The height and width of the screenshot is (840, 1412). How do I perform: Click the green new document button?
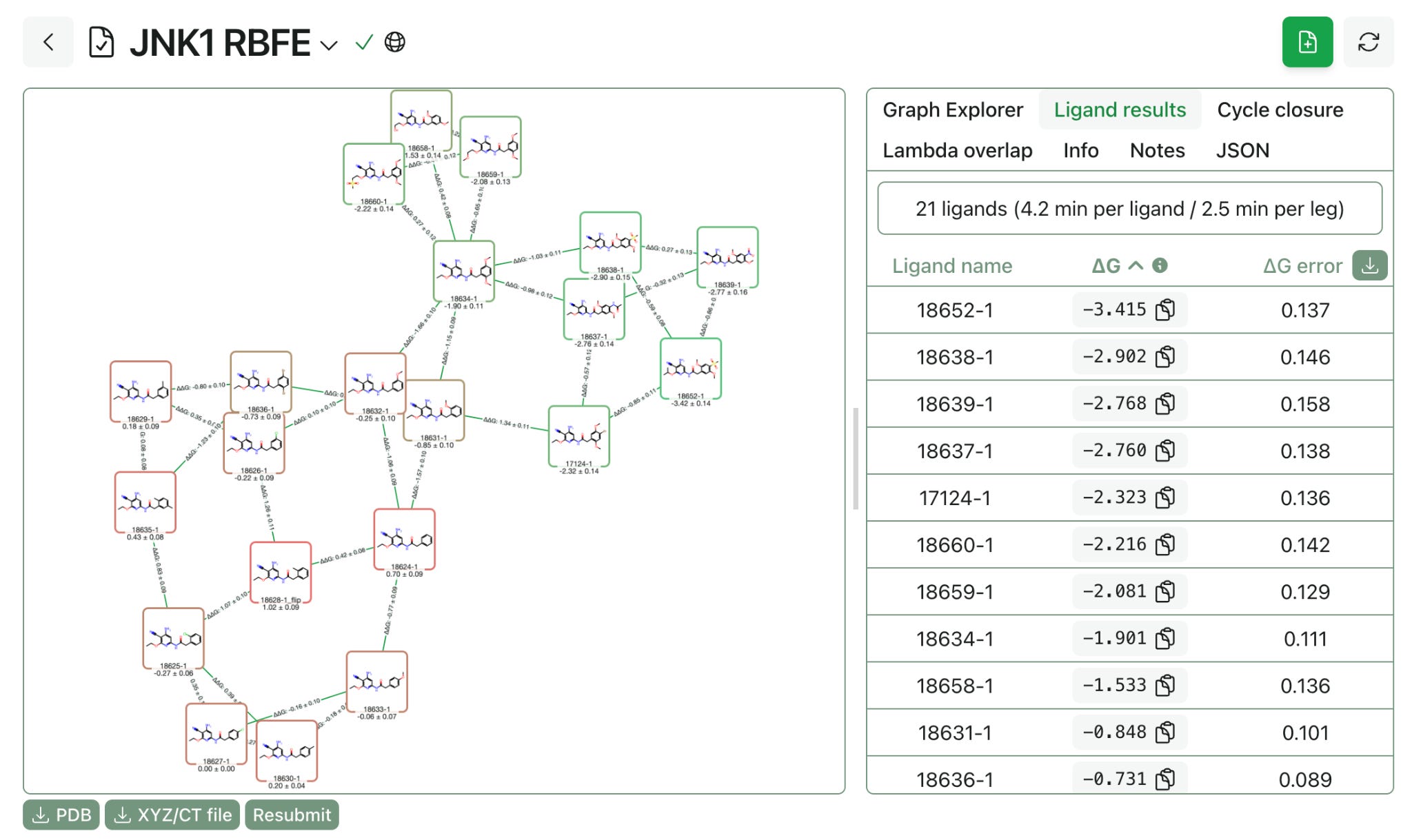[x=1307, y=43]
